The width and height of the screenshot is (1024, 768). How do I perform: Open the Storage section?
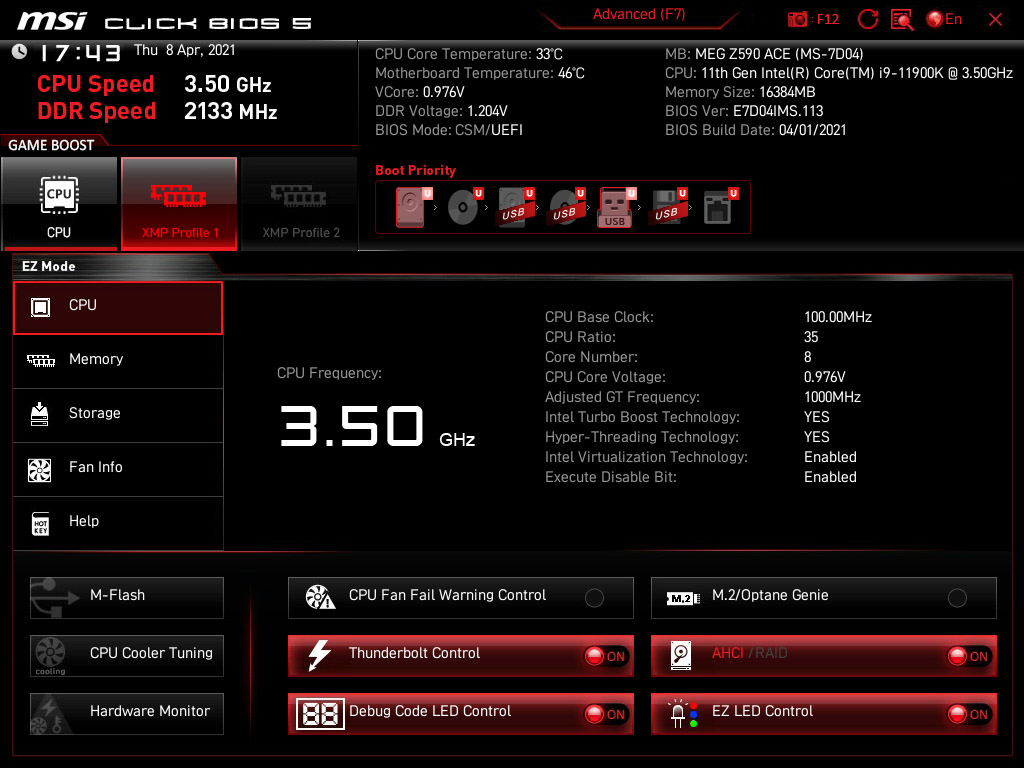pyautogui.click(x=118, y=415)
